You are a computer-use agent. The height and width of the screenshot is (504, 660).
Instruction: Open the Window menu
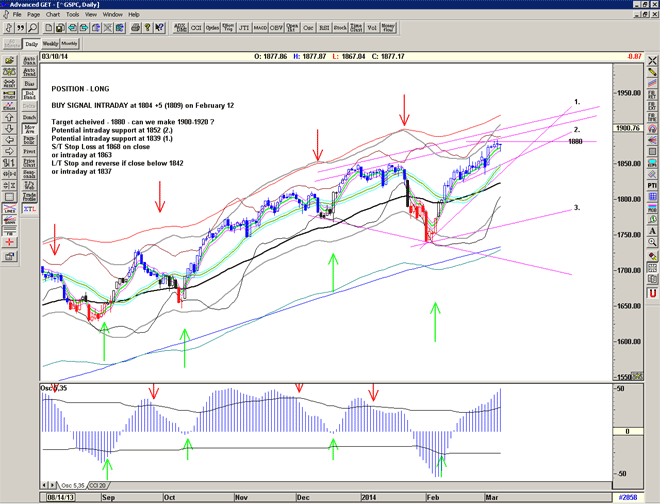tap(112, 15)
